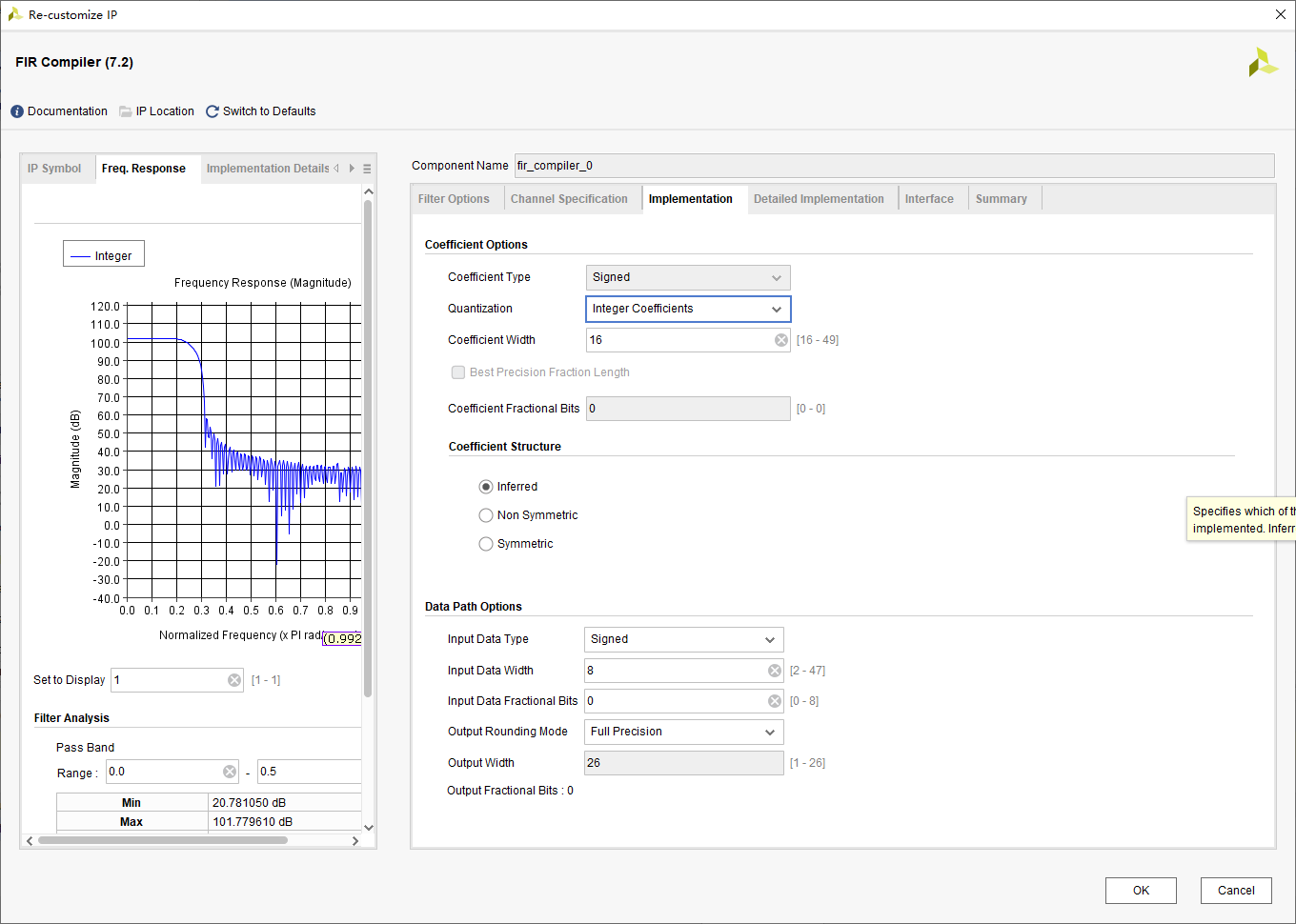Open the Detailed Implementation tab
Image resolution: width=1296 pixels, height=924 pixels.
point(819,199)
